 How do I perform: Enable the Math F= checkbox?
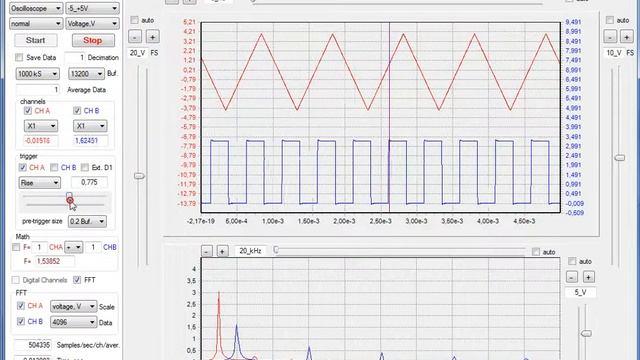(16, 247)
